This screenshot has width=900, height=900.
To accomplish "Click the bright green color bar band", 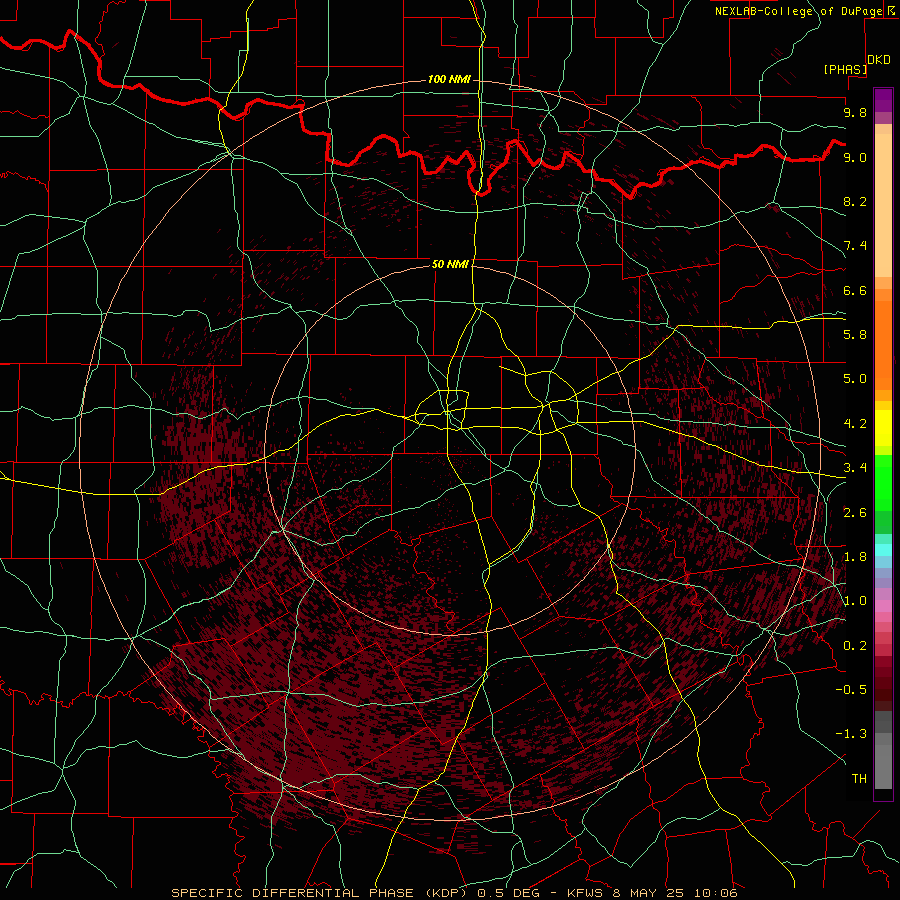I will tap(883, 483).
